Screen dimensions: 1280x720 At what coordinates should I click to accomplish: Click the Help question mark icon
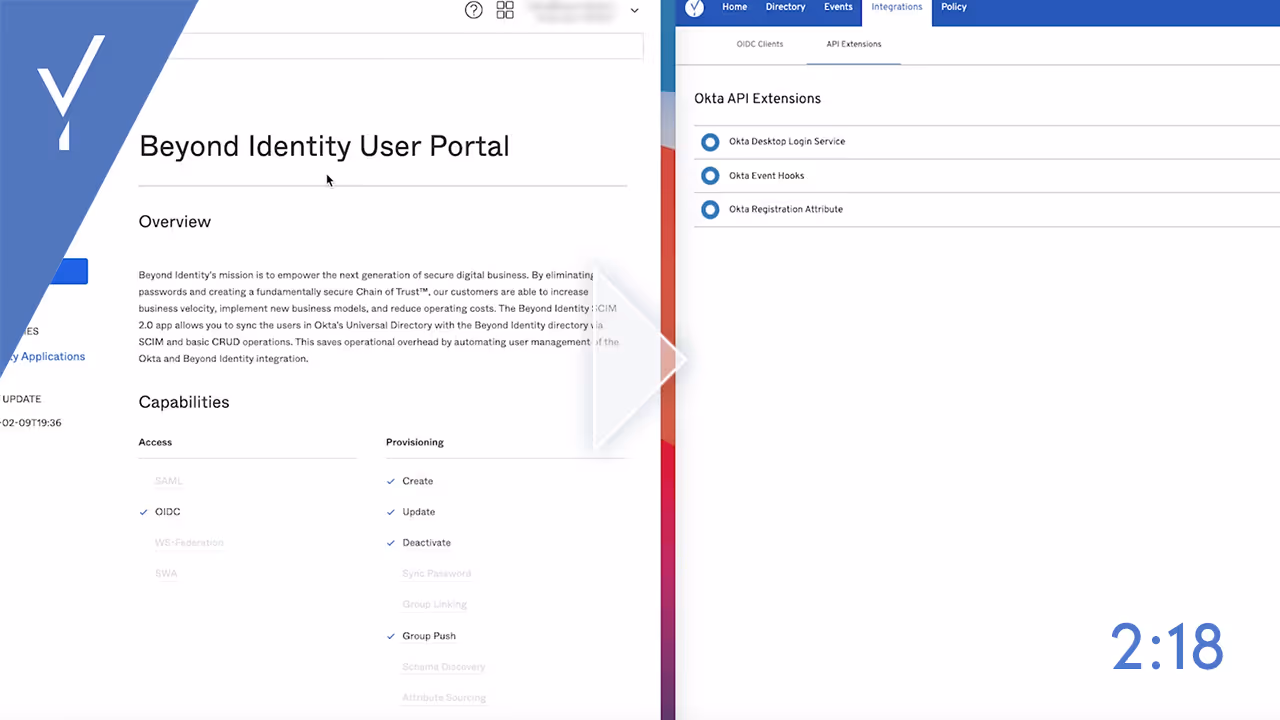click(x=473, y=10)
